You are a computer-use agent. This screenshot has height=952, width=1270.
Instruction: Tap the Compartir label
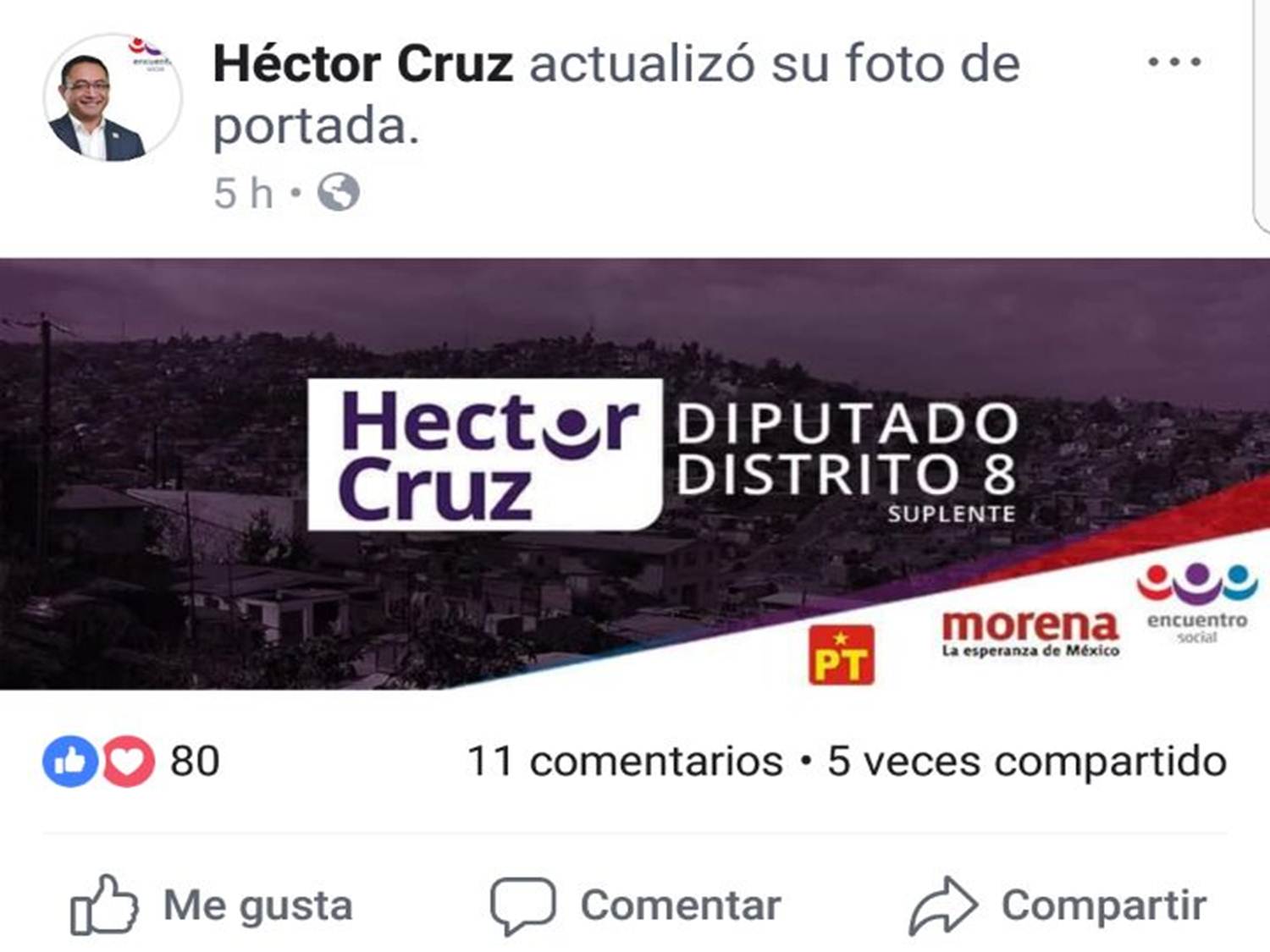1104,905
